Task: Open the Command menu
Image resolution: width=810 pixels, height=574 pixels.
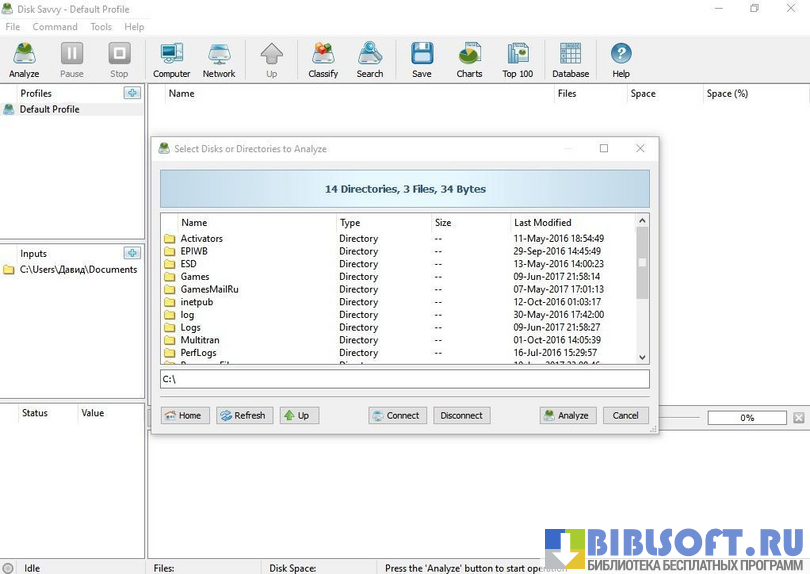Action: click(55, 27)
